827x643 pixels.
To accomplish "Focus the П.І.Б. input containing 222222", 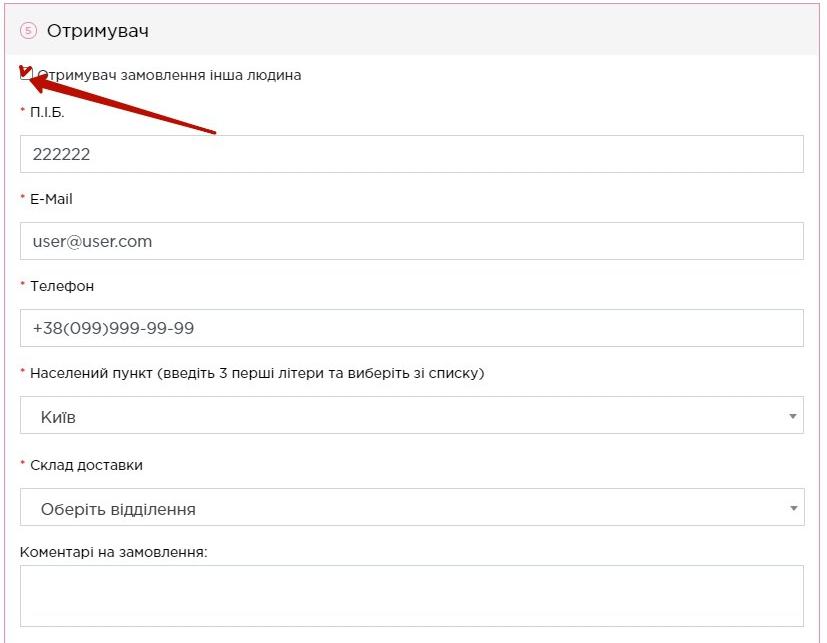I will (411, 154).
